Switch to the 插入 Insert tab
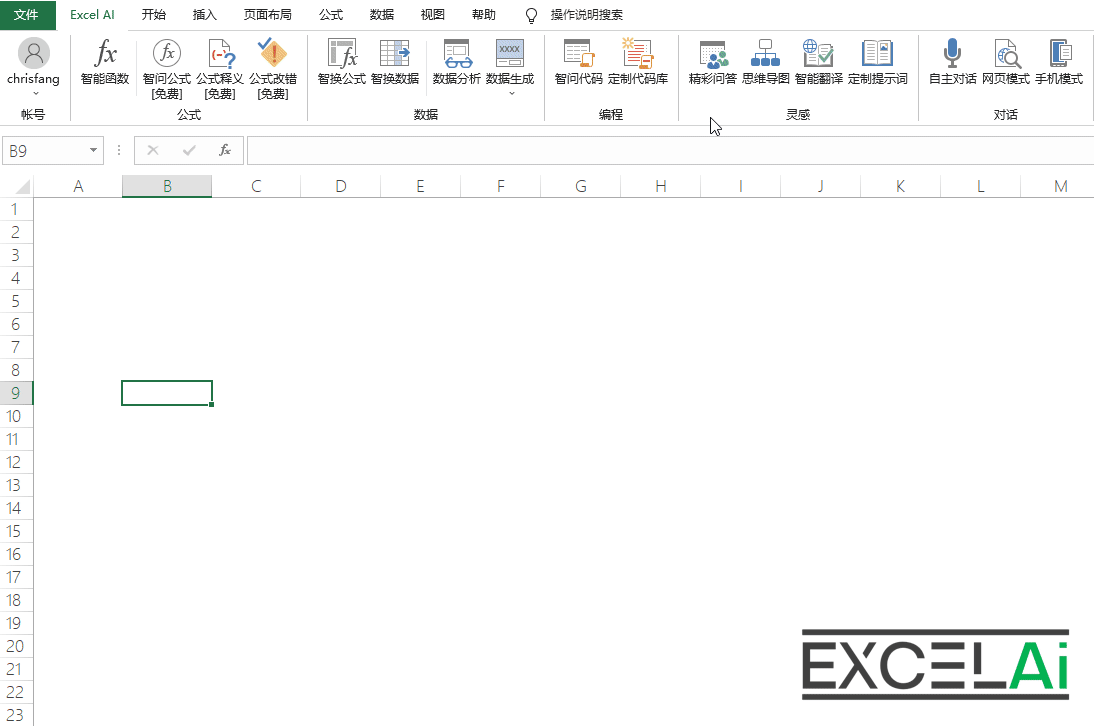1094x726 pixels. 204,15
